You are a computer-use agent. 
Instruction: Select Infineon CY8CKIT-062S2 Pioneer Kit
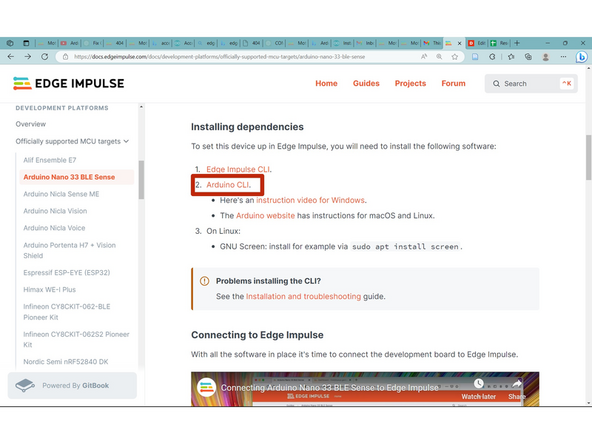coord(76,339)
